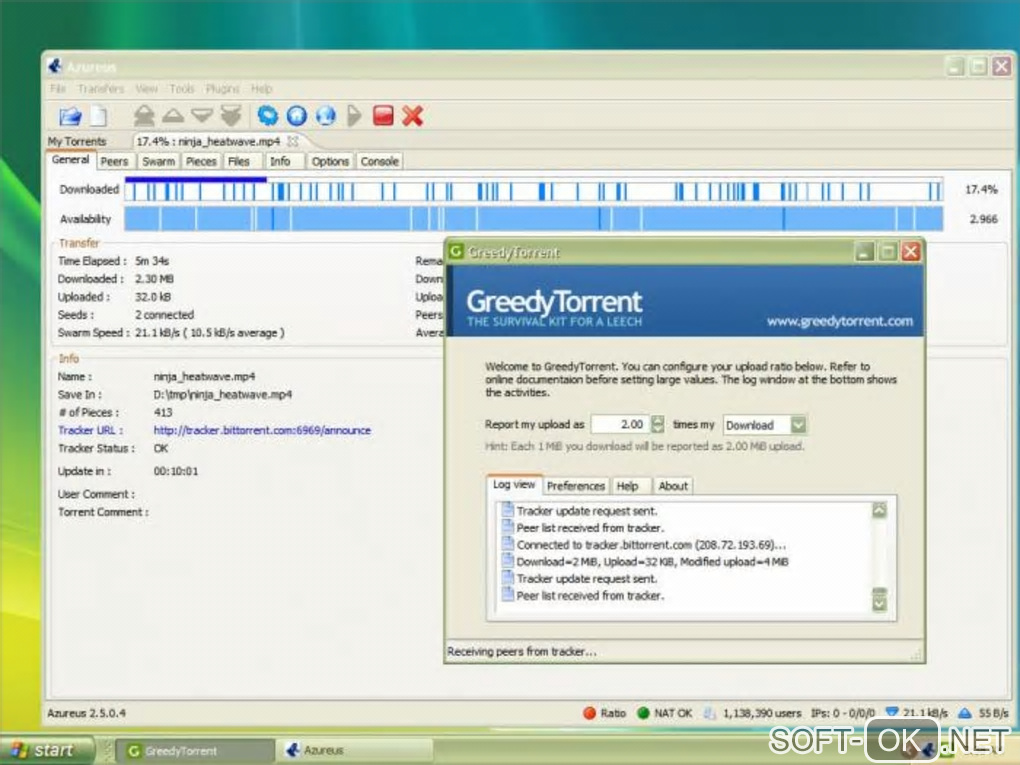This screenshot has height=765, width=1020.
Task: Click GreedyTorrent taskbar button
Action: 195,751
